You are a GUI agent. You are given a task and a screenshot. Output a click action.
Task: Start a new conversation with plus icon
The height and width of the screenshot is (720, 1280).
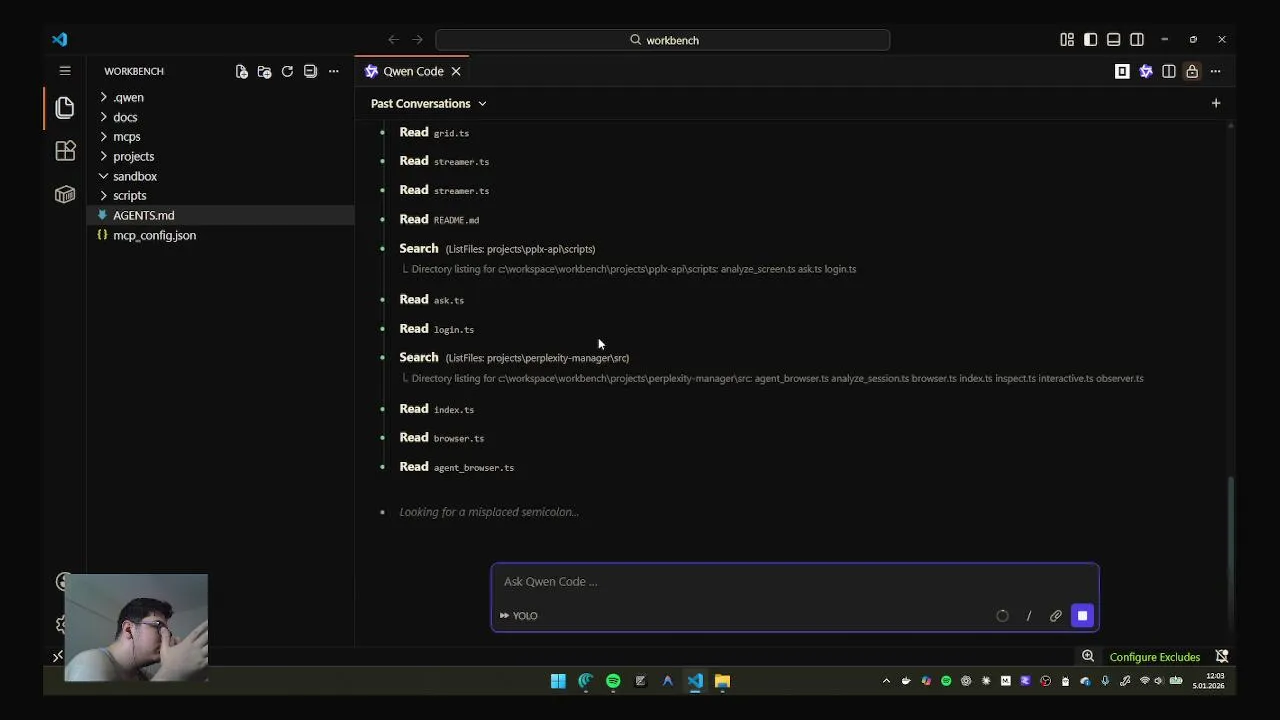(x=1216, y=103)
